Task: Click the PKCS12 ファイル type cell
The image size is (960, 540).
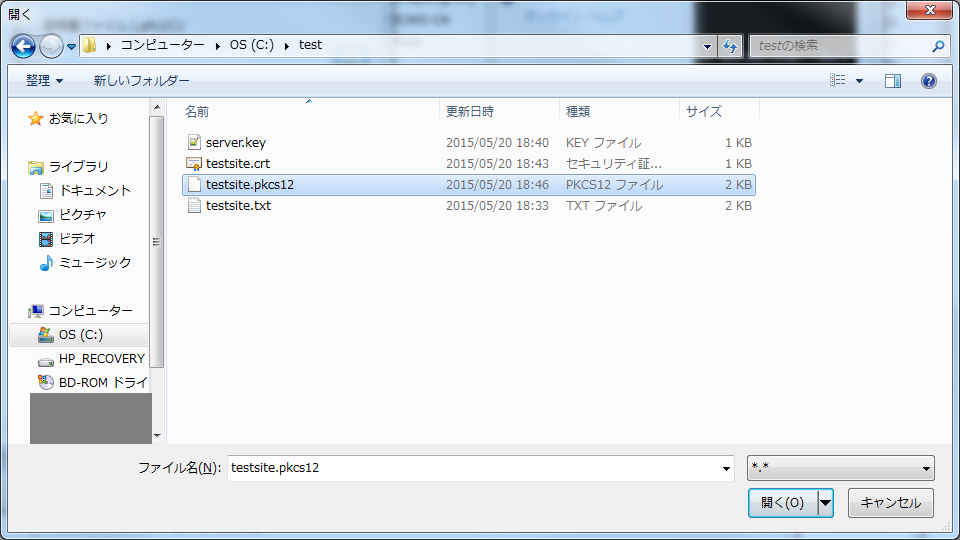Action: pos(614,184)
